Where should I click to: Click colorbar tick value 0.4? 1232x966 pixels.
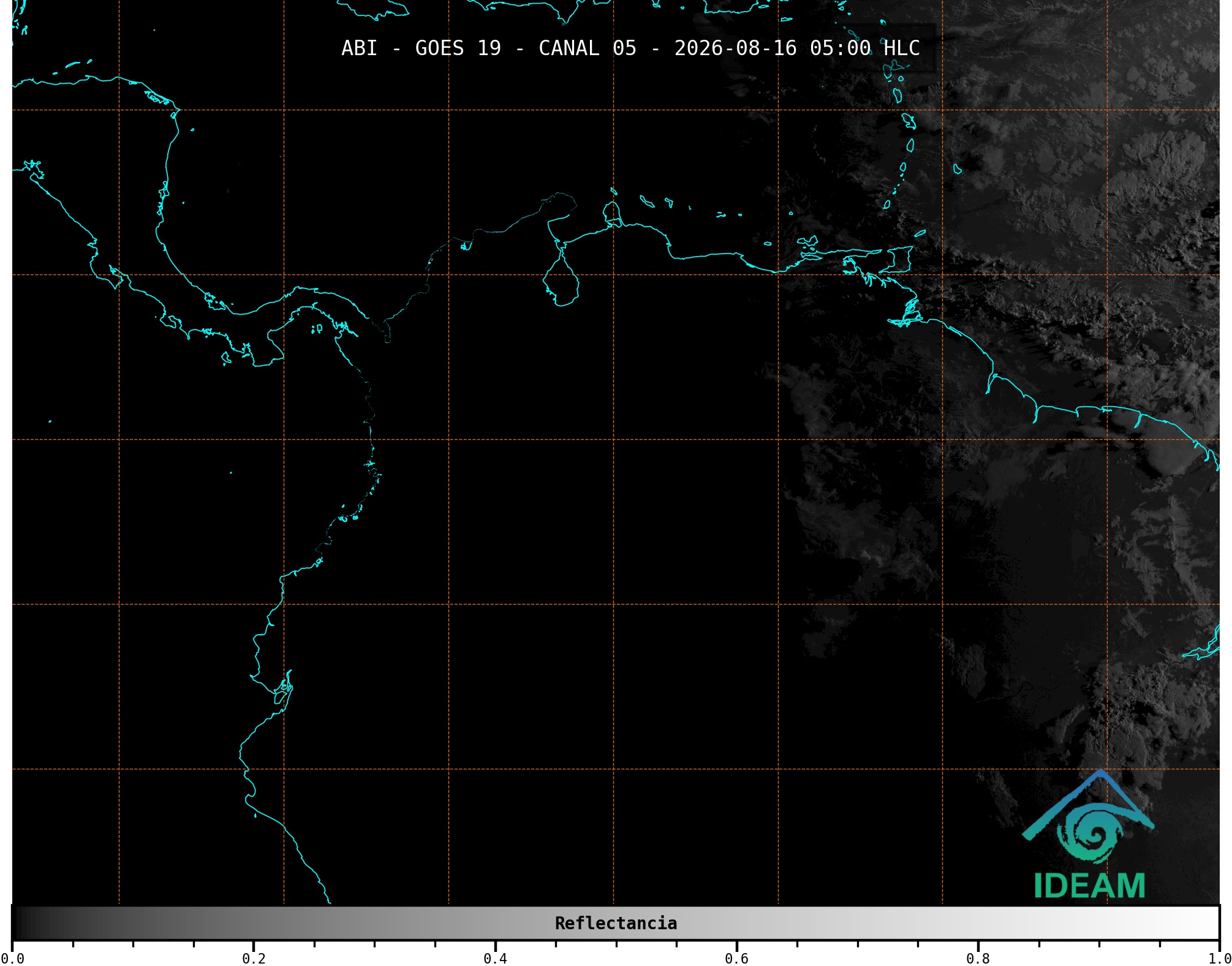point(495,959)
